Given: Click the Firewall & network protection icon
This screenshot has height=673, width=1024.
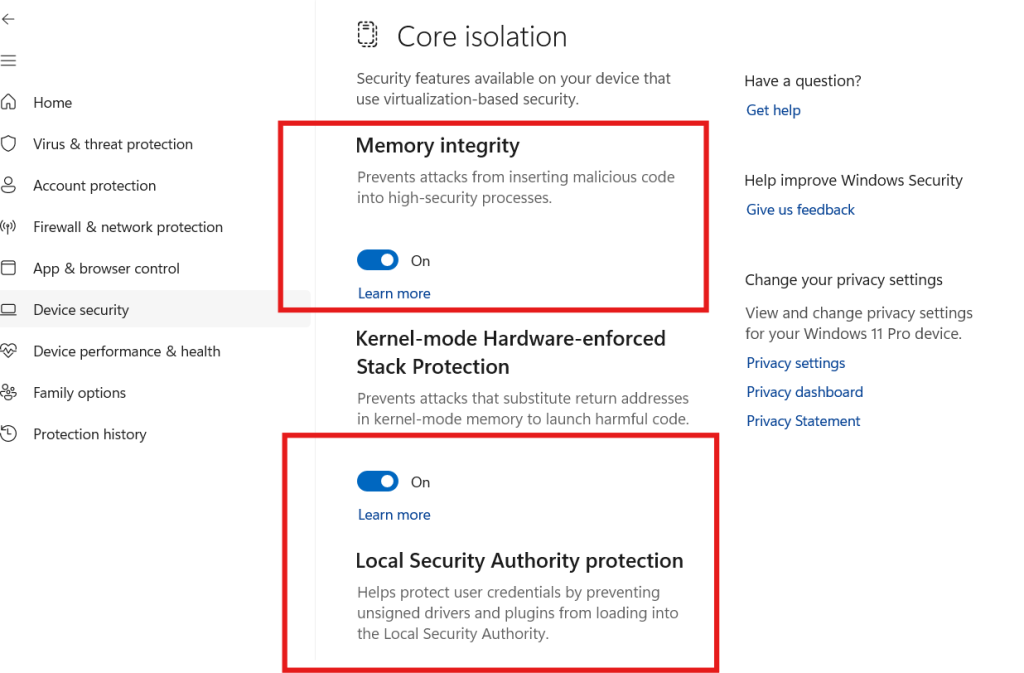Looking at the screenshot, I should (13, 227).
